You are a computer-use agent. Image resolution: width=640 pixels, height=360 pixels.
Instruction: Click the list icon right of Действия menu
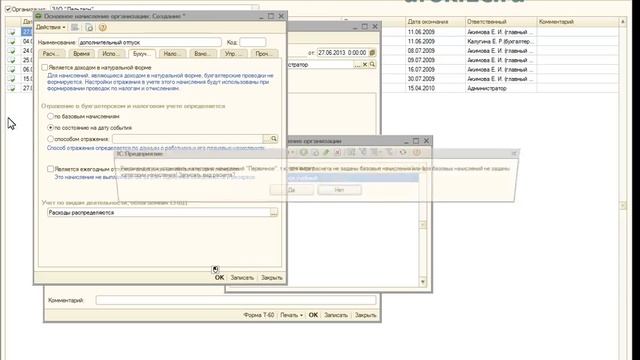pos(75,28)
